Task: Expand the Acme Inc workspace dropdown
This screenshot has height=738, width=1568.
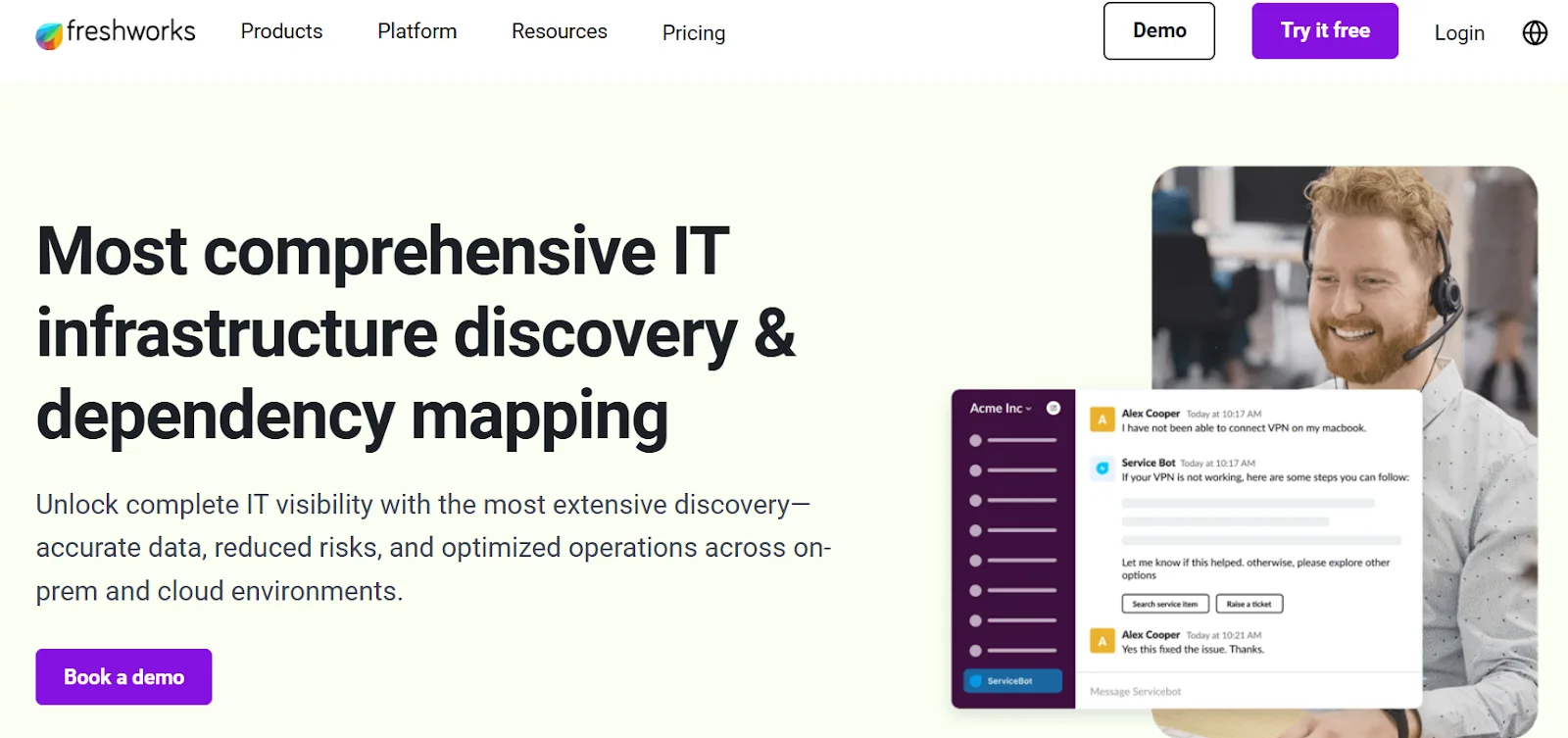Action: click(1001, 409)
